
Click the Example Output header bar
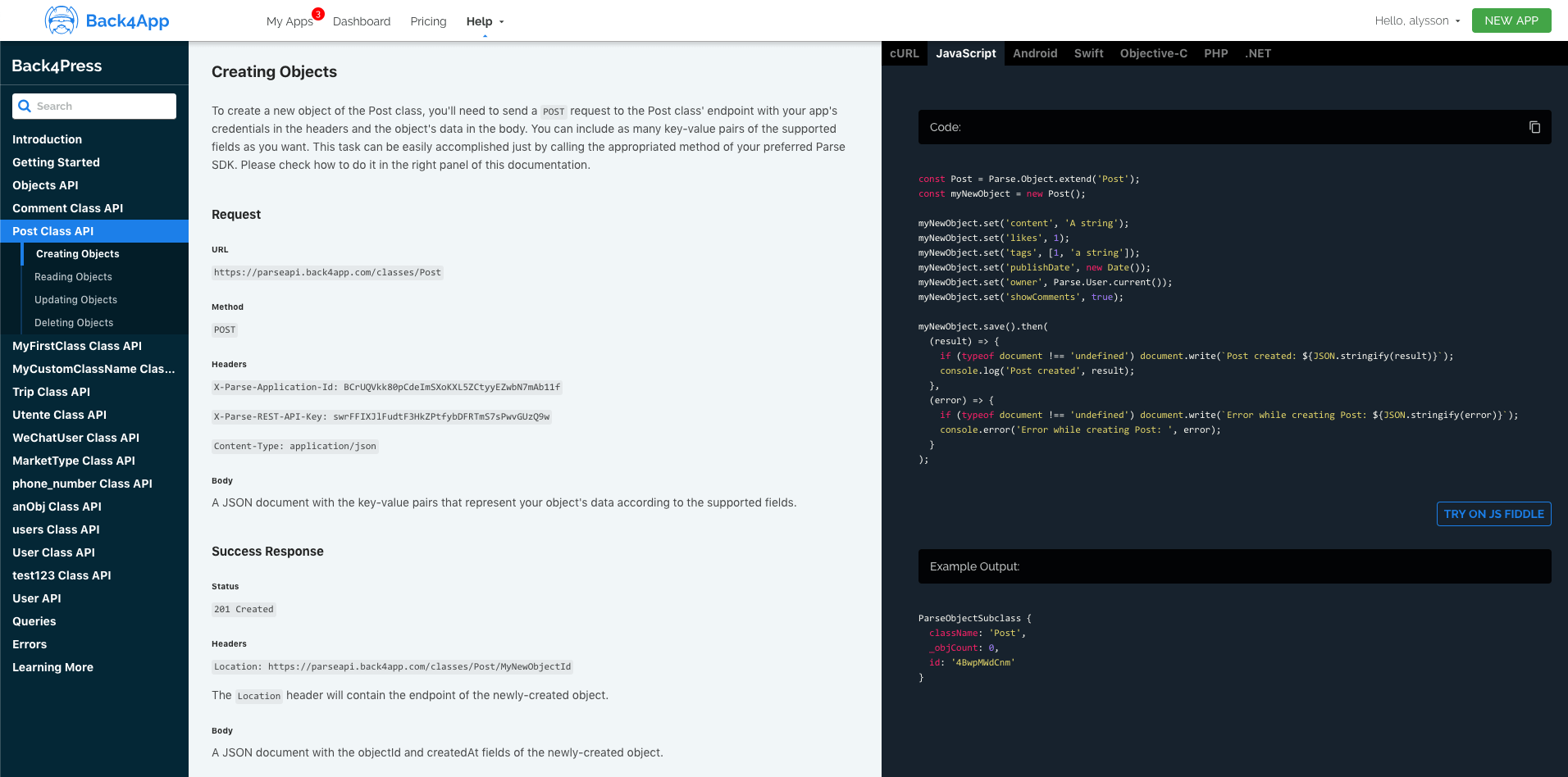click(x=1234, y=566)
